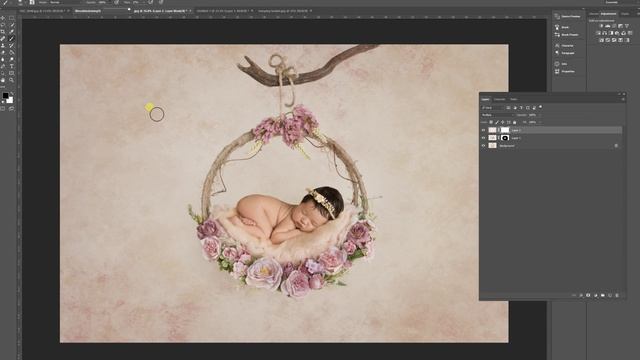Select the Hand tool
The width and height of the screenshot is (640, 360).
coord(3,80)
